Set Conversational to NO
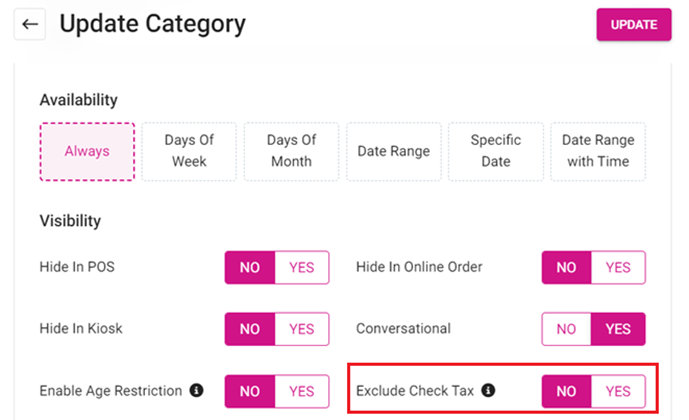This screenshot has width=689, height=420. pos(567,329)
